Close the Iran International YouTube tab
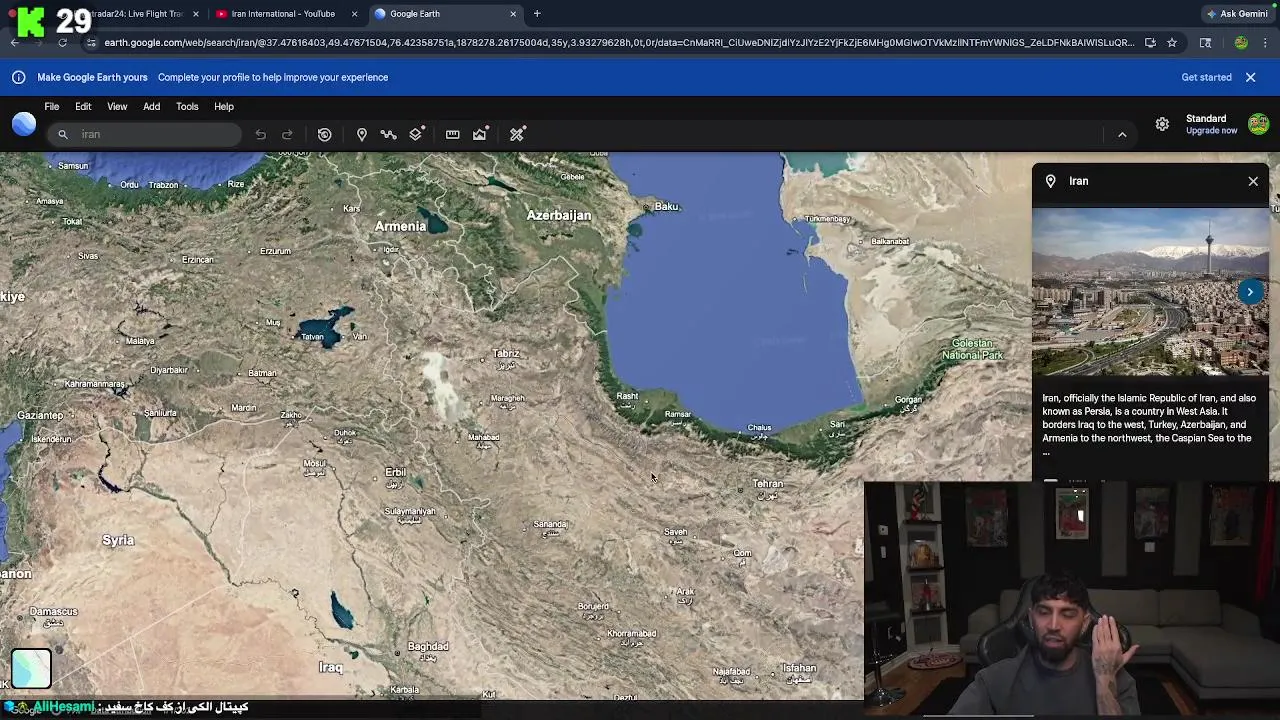 click(x=354, y=14)
